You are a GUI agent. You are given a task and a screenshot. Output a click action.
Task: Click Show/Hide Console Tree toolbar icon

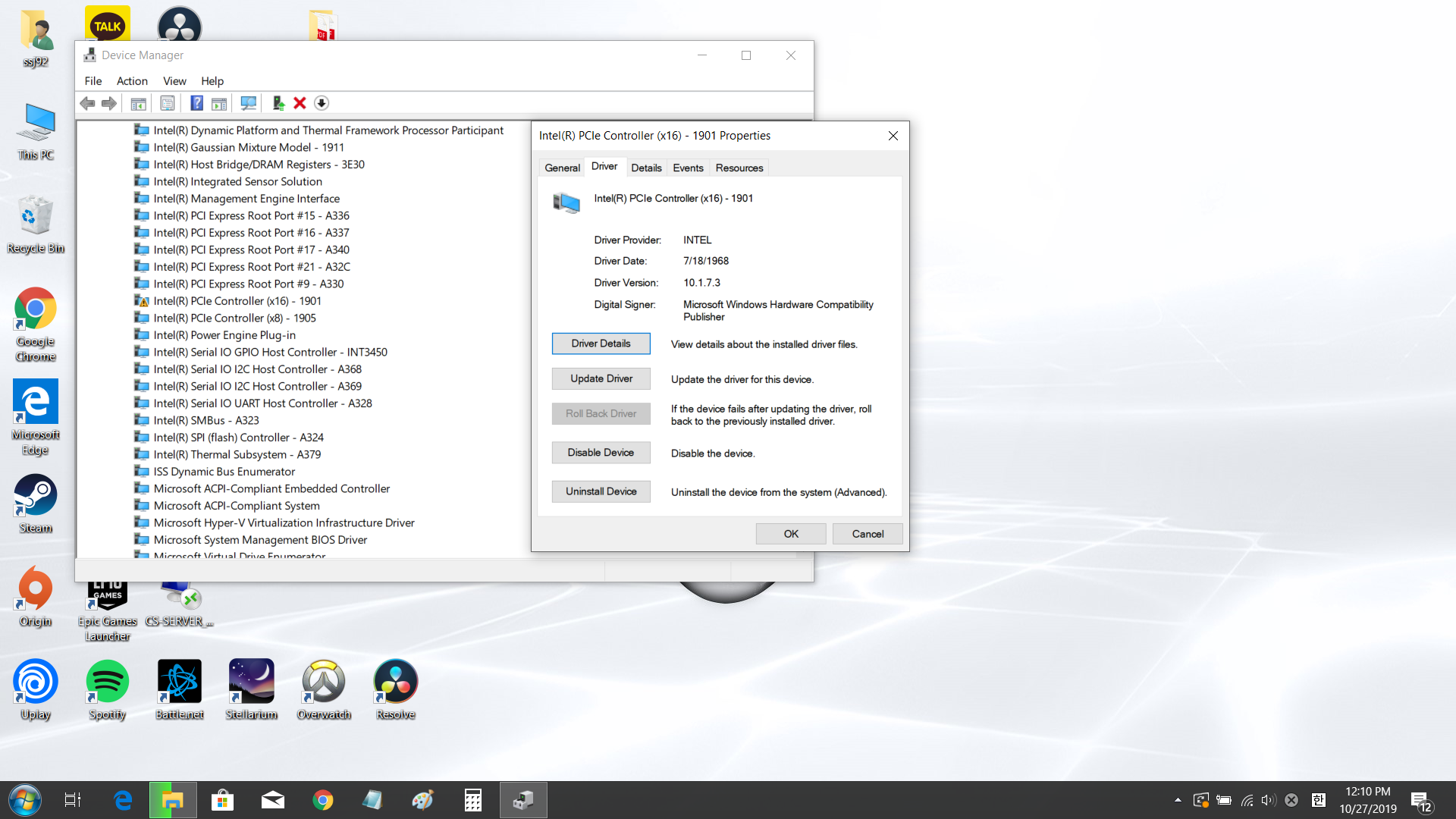[x=138, y=103]
